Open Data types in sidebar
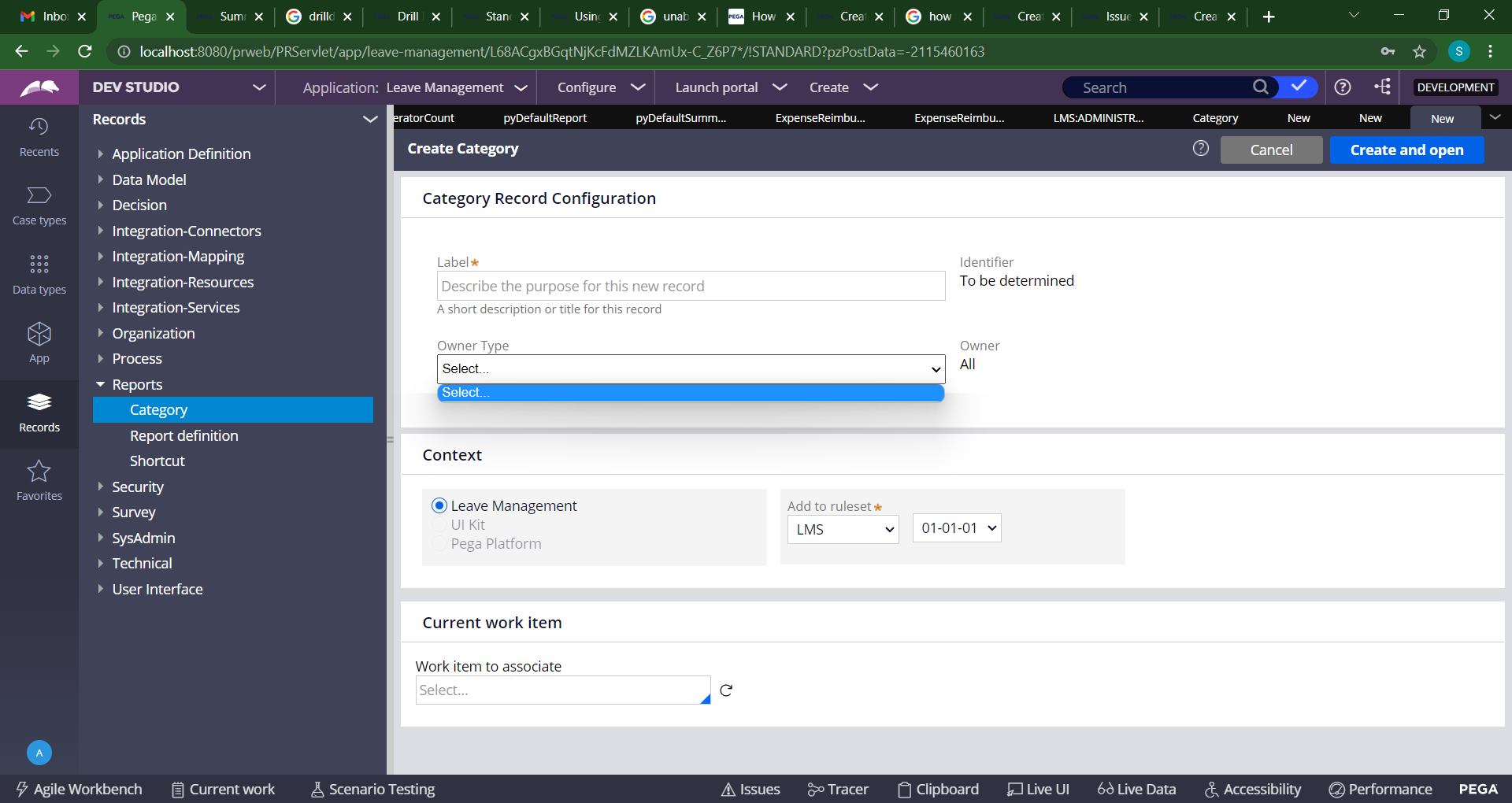 (x=39, y=275)
